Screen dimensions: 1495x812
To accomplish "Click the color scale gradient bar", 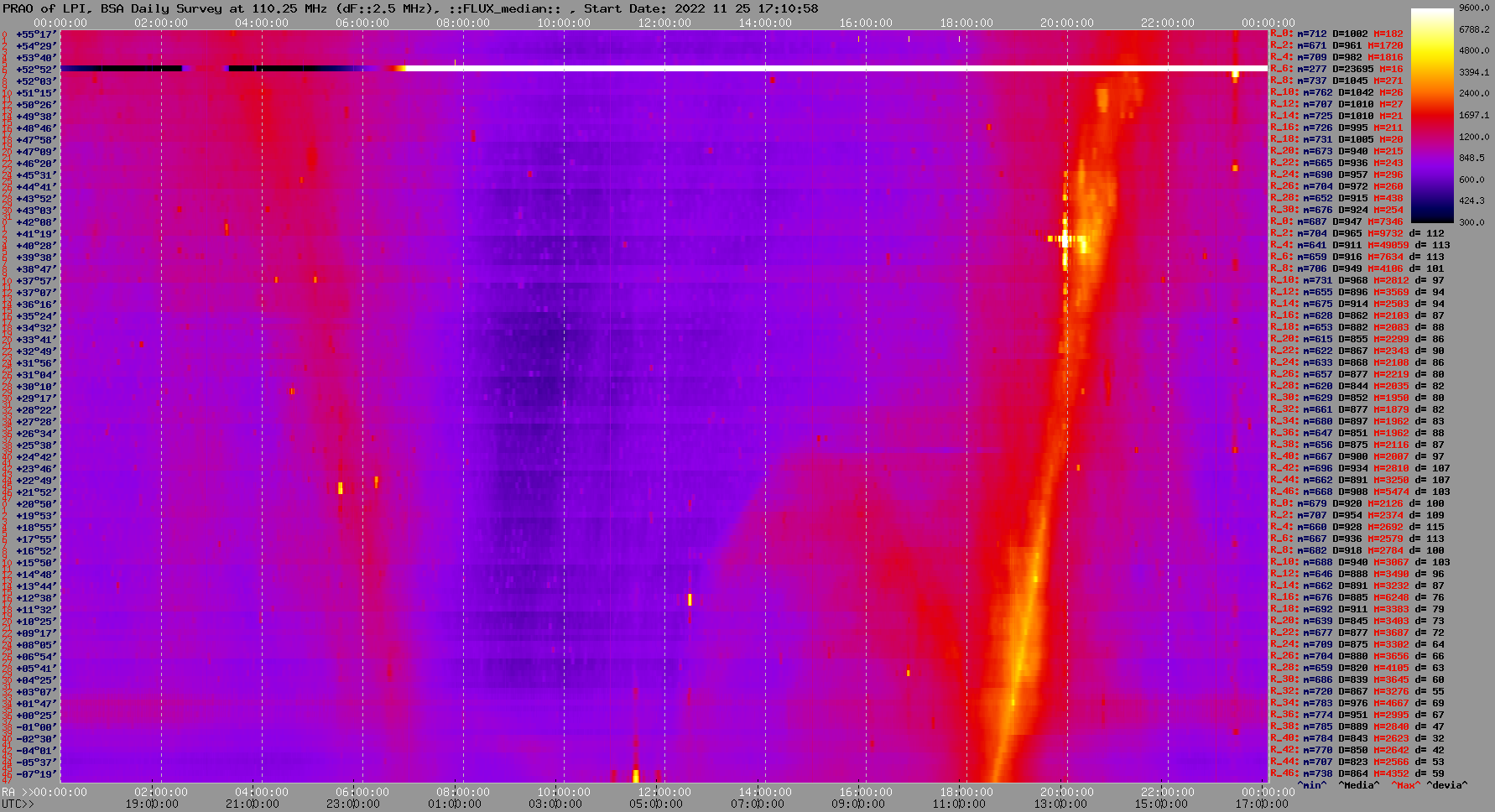I will 1431,116.
